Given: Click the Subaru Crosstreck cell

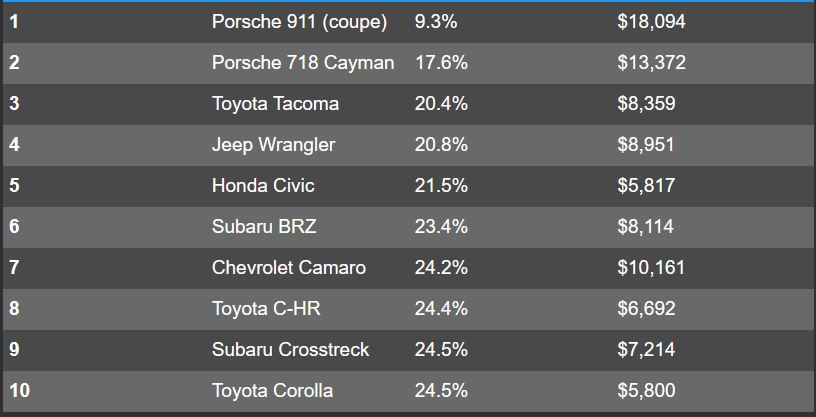Looking at the screenshot, I should coord(290,349).
